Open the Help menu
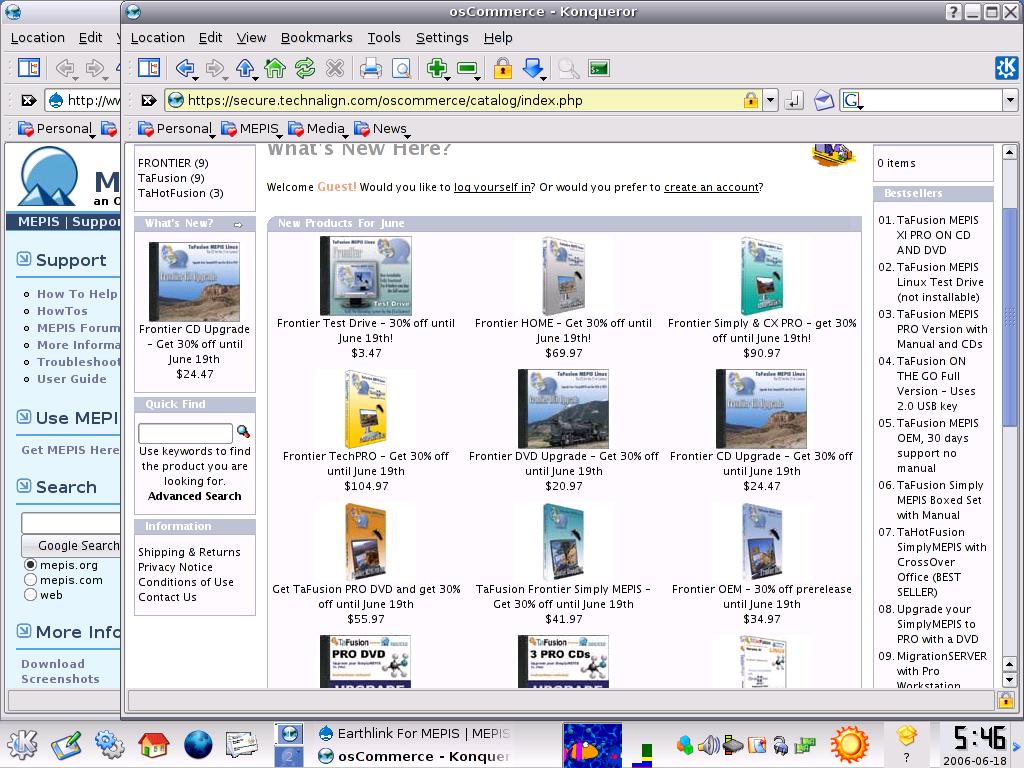 (x=498, y=38)
